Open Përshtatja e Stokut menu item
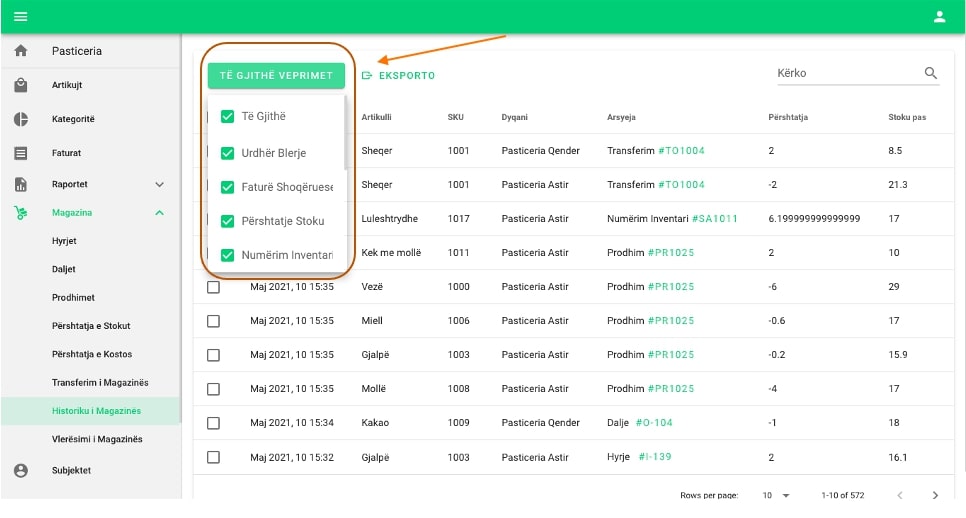The width and height of the screenshot is (966, 518). pos(91,326)
